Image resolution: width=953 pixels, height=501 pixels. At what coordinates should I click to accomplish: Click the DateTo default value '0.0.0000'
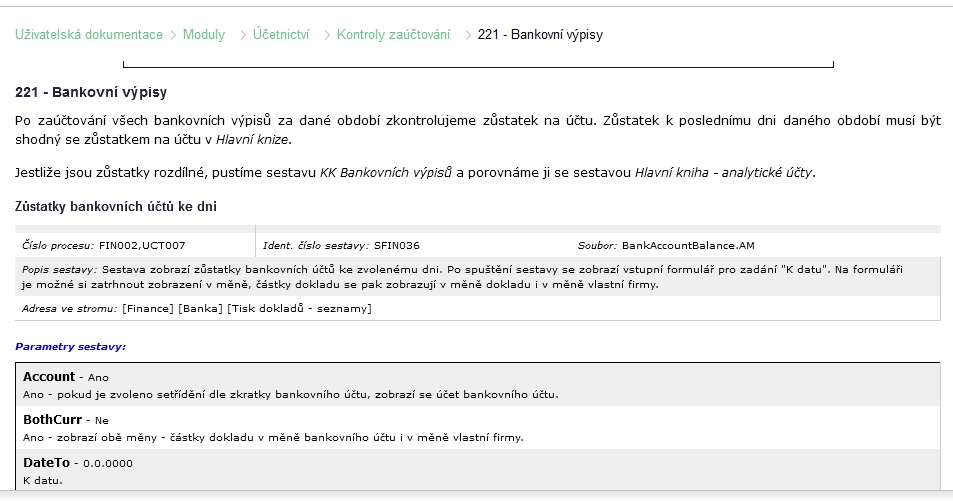click(108, 463)
